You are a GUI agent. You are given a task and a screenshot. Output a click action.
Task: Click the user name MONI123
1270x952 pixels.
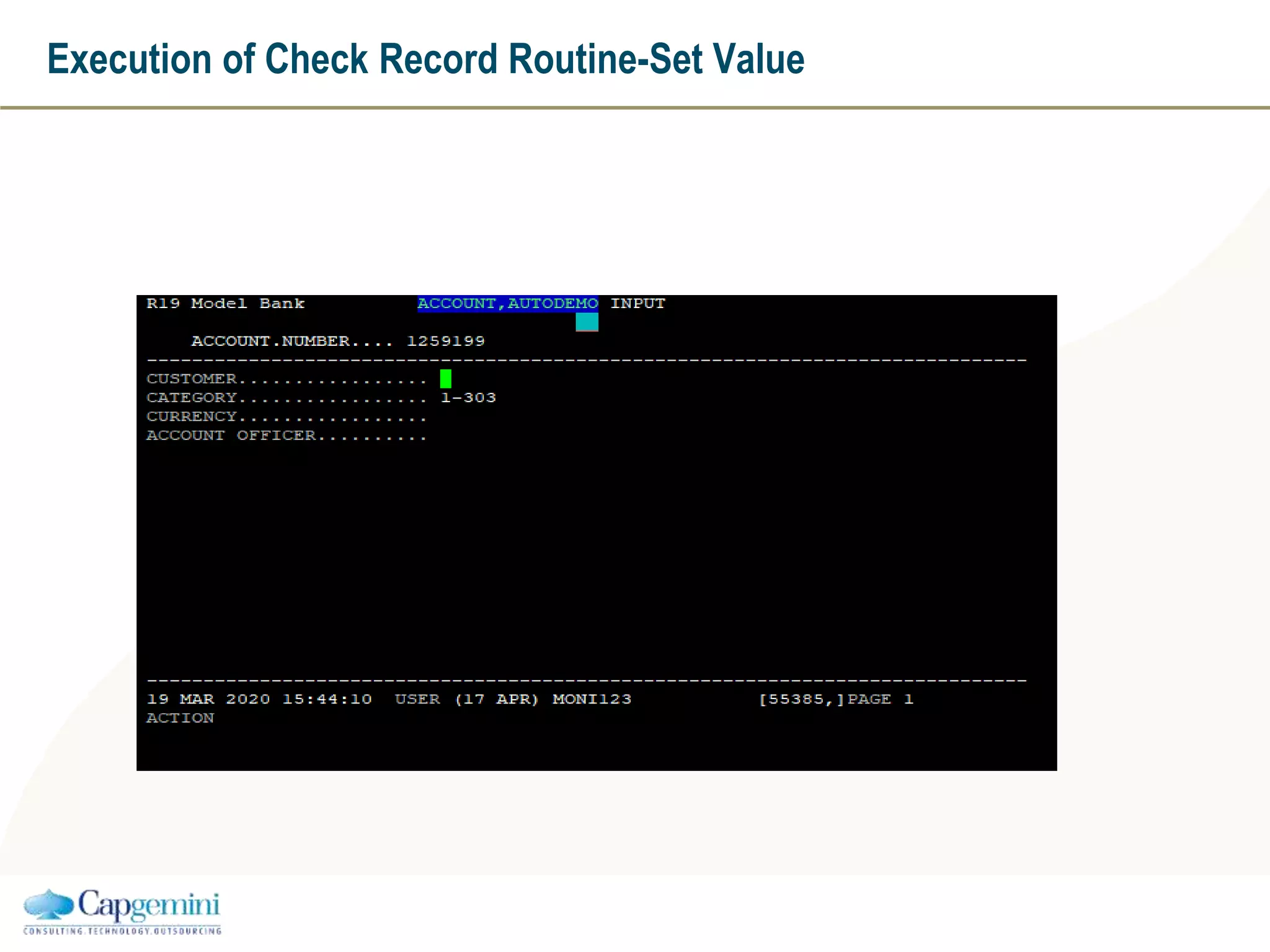[592, 699]
